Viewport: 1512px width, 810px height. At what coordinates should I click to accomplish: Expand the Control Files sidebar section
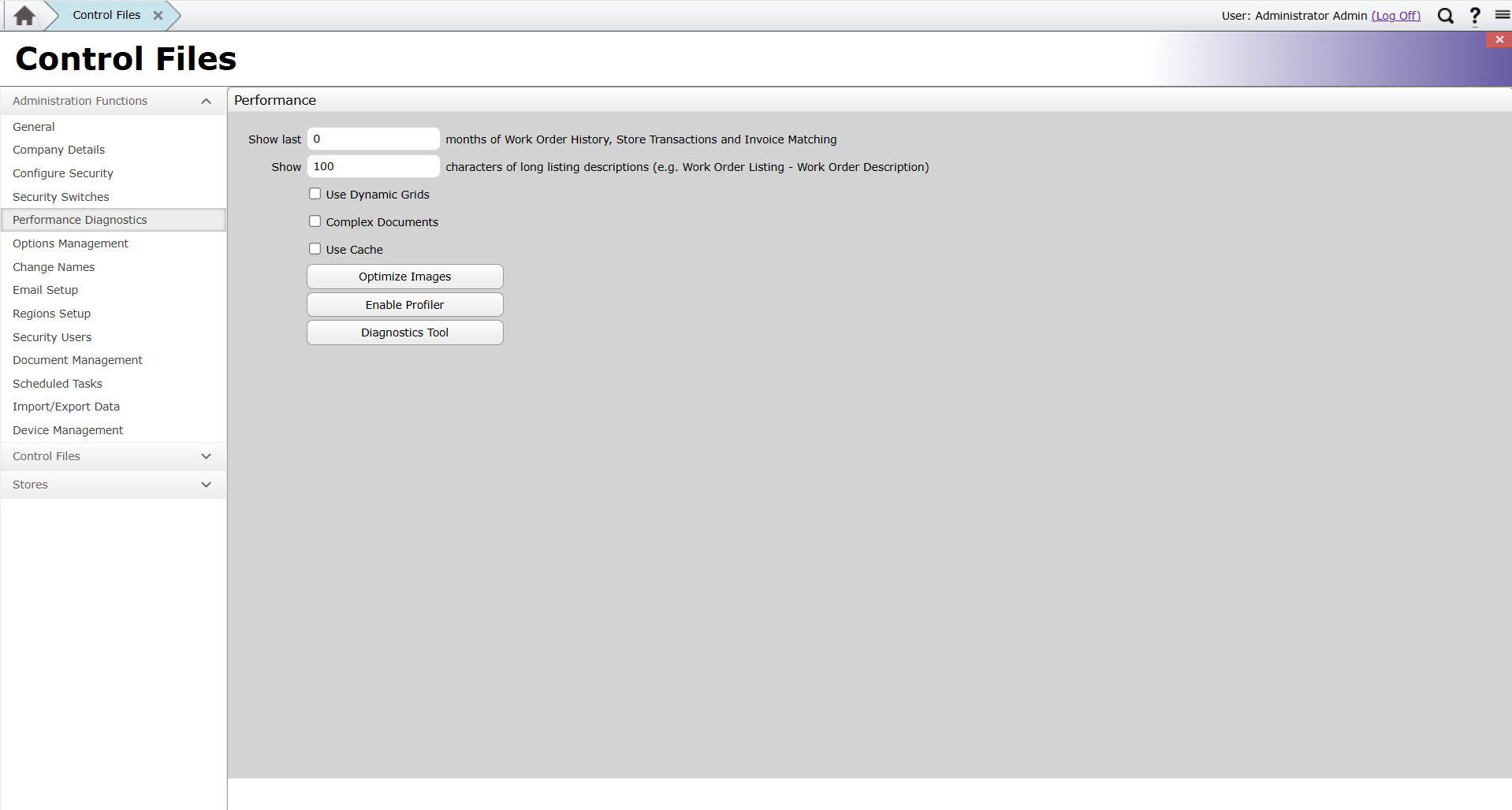click(206, 456)
